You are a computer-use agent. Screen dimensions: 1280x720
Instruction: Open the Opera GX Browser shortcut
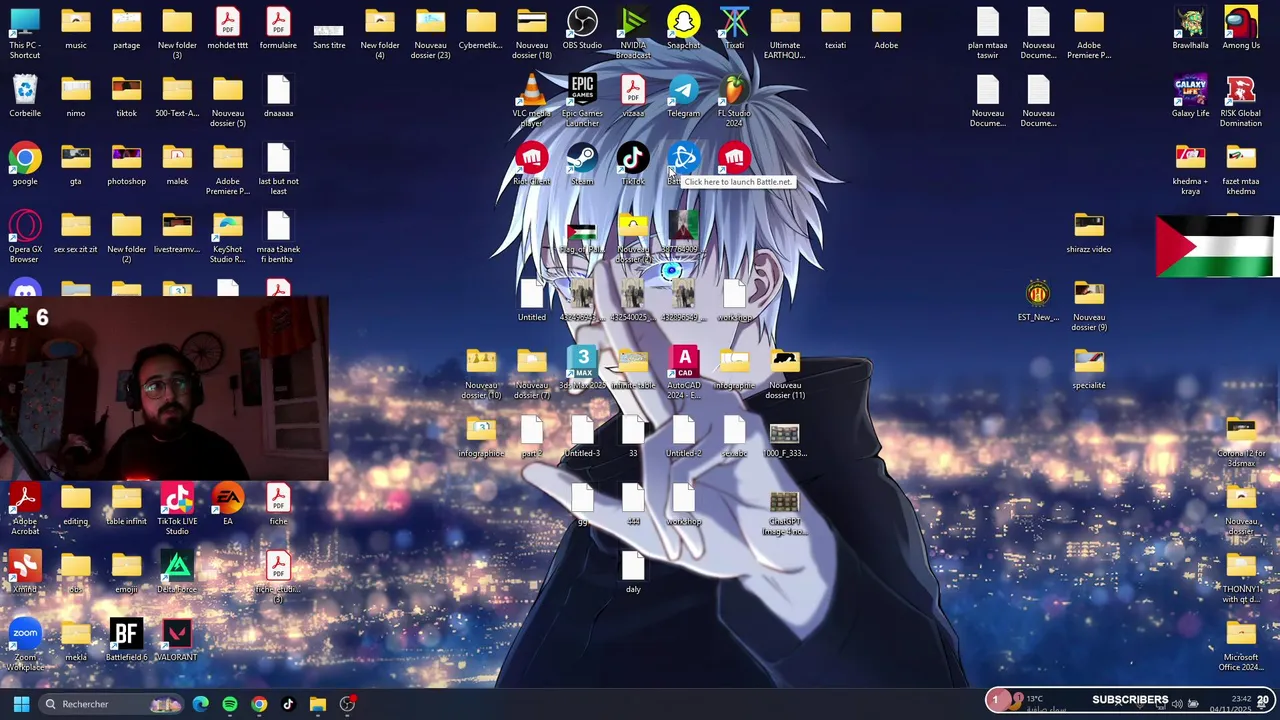[x=25, y=236]
